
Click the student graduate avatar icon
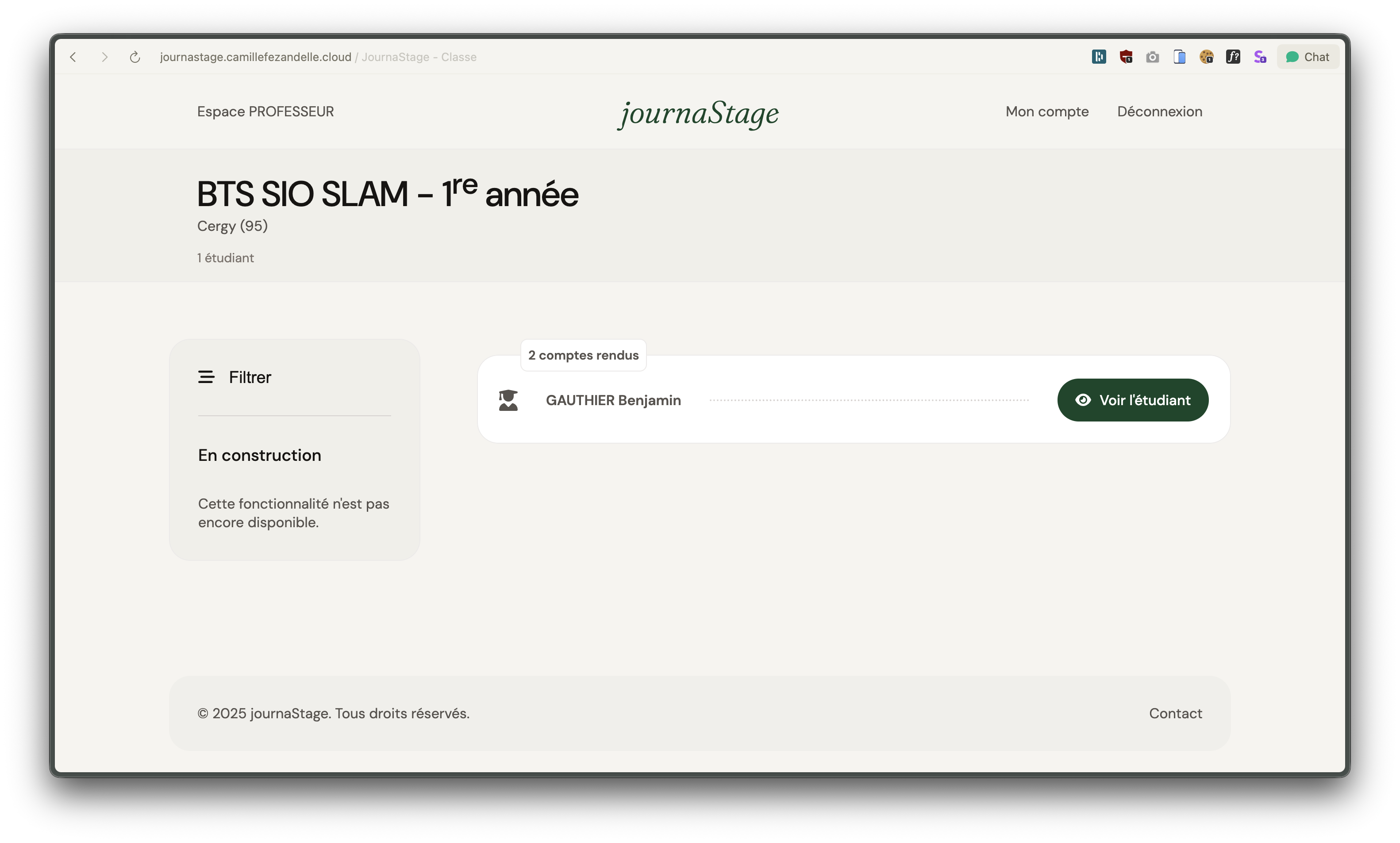point(508,400)
